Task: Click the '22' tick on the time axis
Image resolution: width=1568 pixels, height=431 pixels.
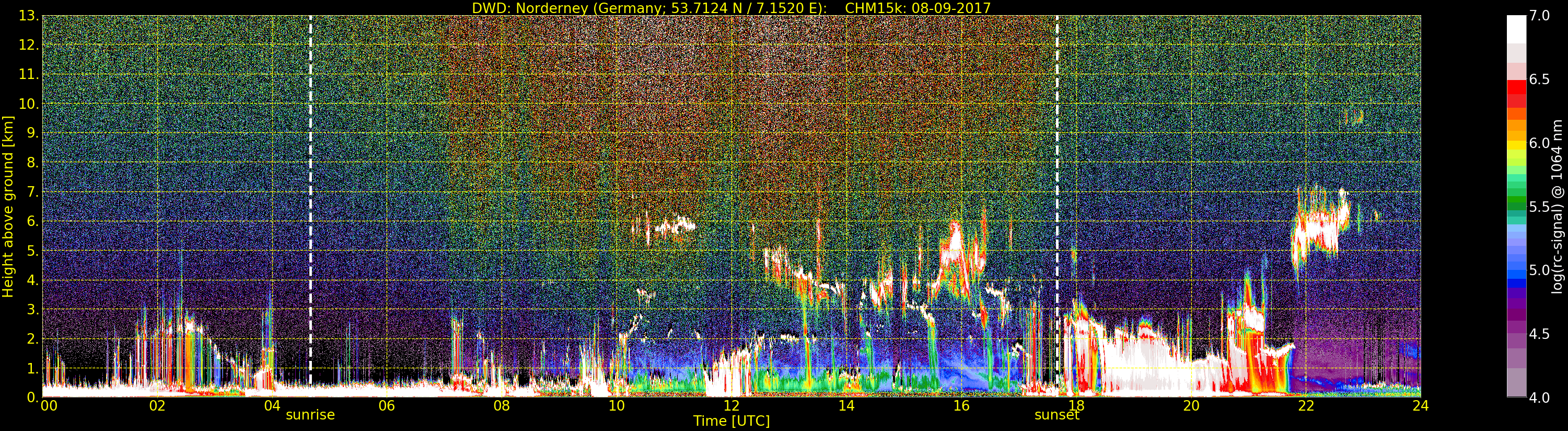Action: pyautogui.click(x=1306, y=405)
